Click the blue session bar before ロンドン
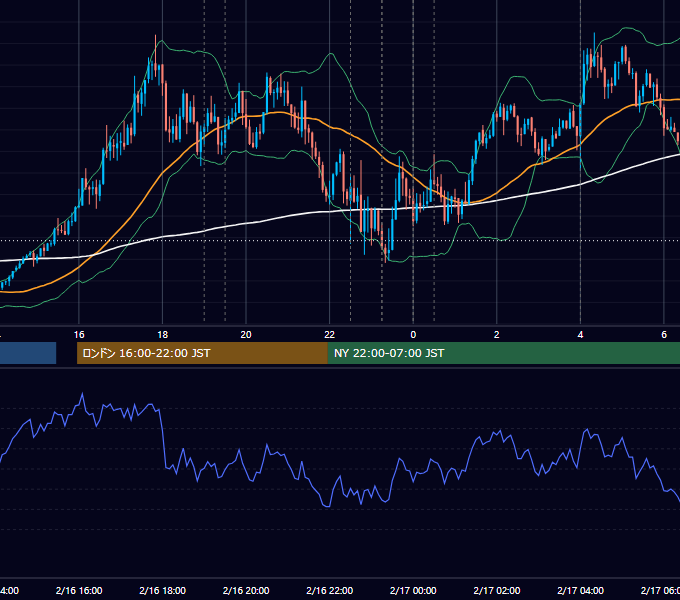The width and height of the screenshot is (680, 600). pos(28,353)
